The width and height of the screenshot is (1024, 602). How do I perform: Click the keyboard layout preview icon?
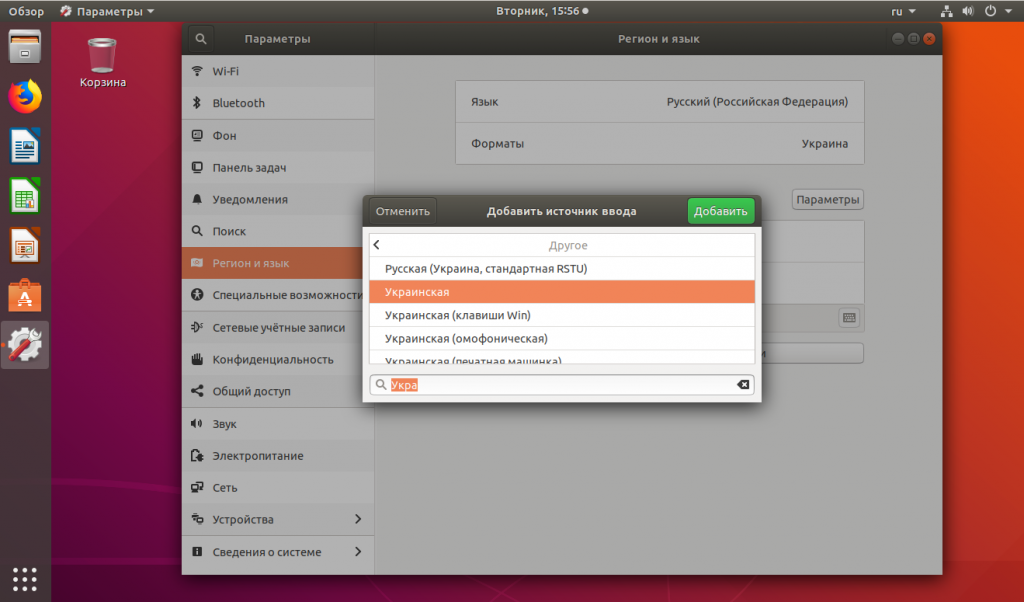tap(849, 317)
